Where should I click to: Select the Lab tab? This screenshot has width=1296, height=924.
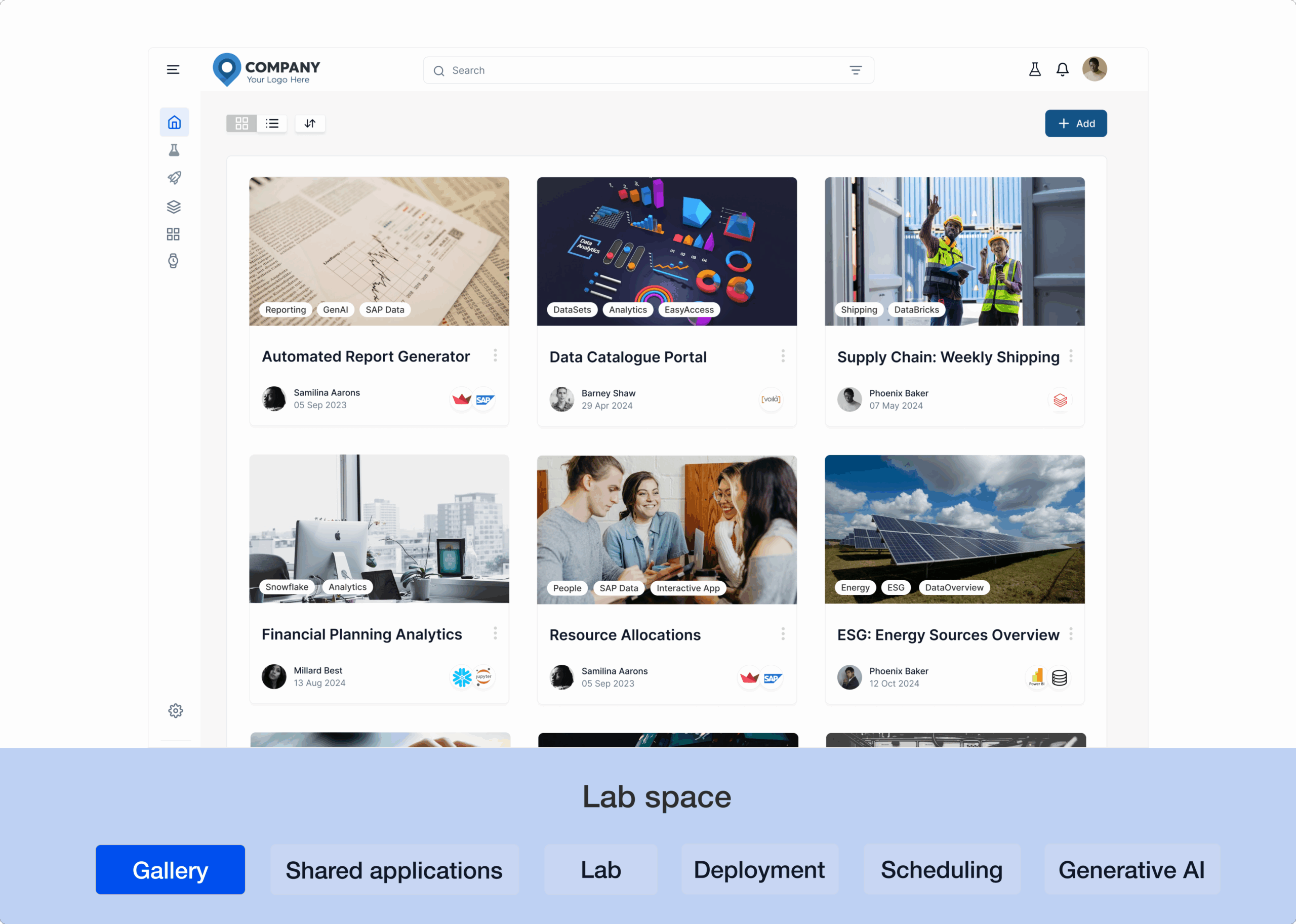point(601,869)
